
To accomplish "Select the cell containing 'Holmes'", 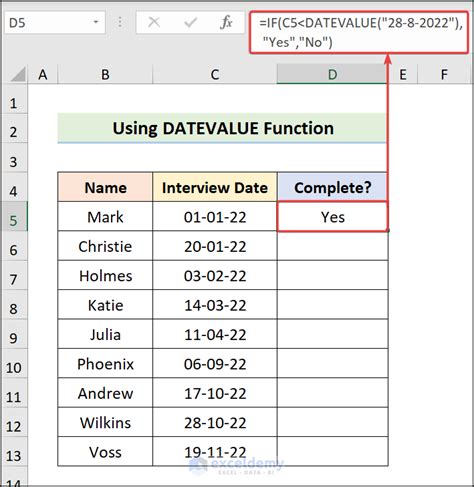I will coord(105,275).
